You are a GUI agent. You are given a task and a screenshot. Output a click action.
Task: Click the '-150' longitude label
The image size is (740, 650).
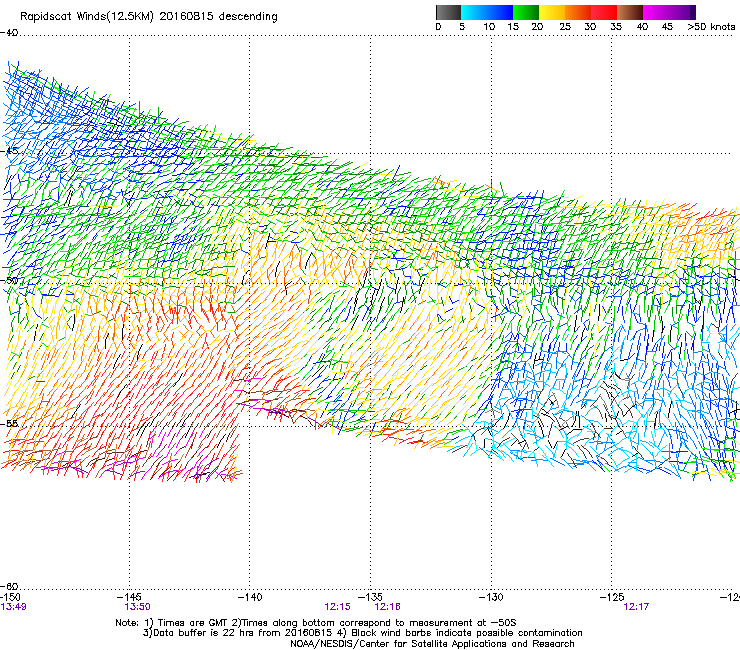[10, 597]
